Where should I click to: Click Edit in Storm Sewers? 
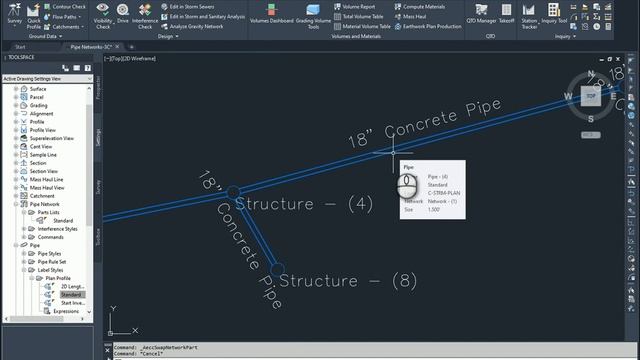coord(188,7)
